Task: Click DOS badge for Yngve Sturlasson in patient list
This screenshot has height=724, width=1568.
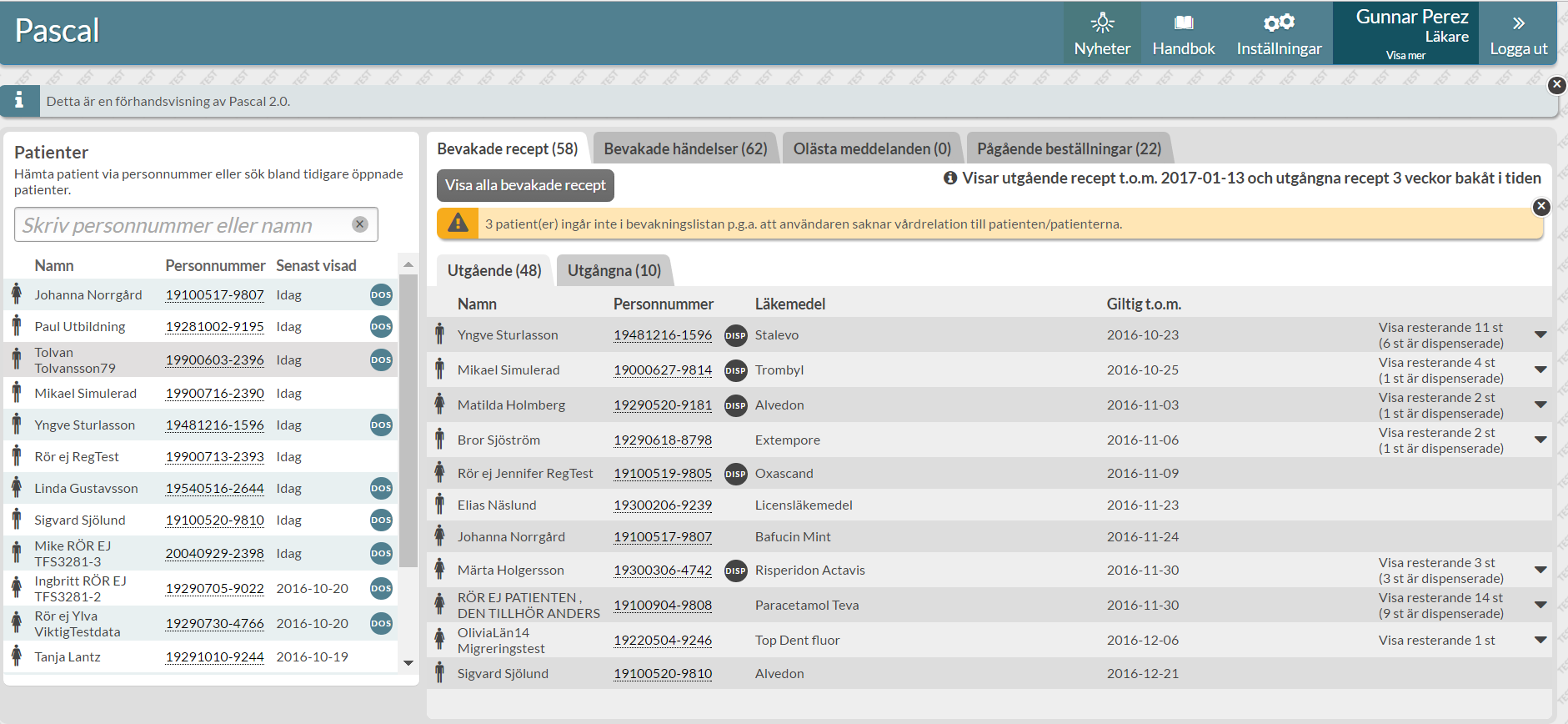Action: [381, 425]
